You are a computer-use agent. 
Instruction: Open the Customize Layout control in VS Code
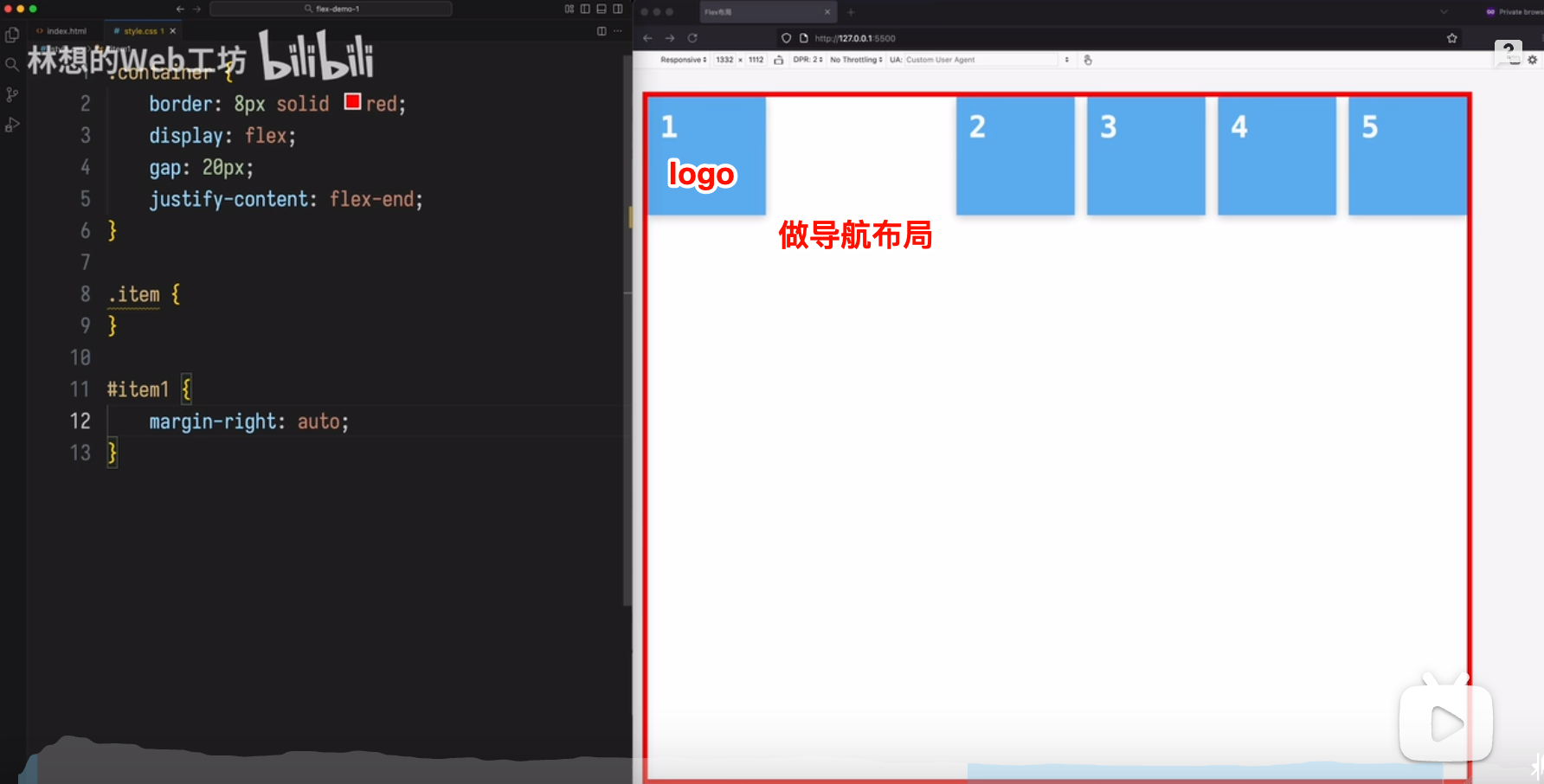coord(569,9)
